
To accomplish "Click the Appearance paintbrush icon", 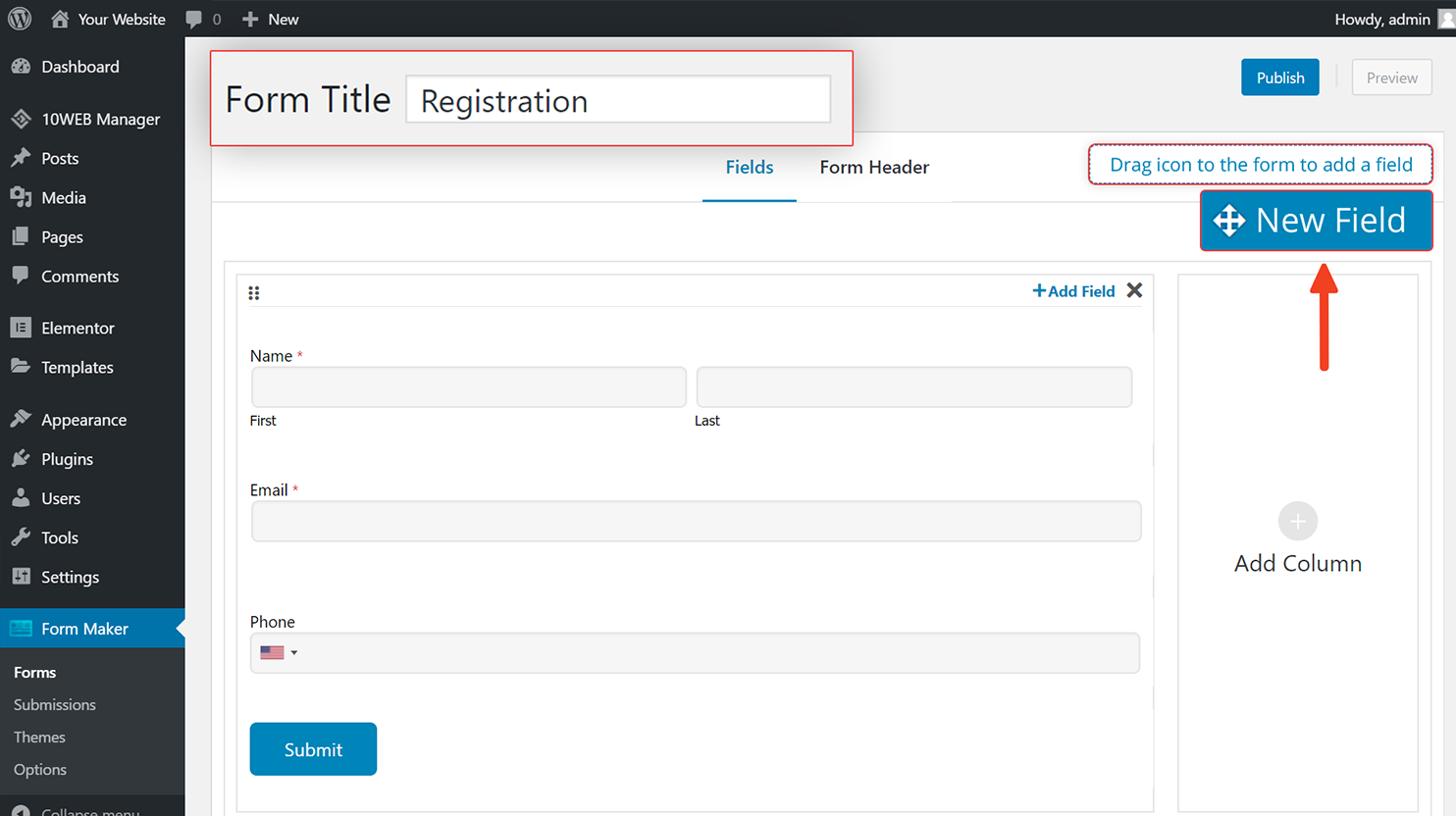I will [x=21, y=419].
